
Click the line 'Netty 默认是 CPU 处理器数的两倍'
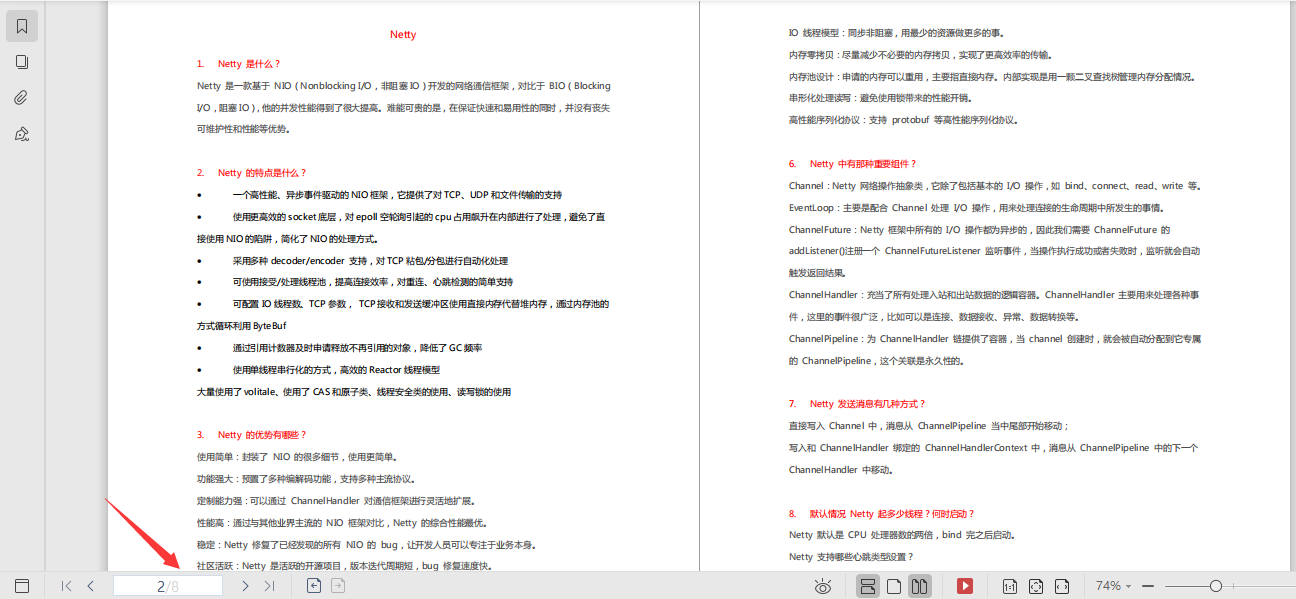pyautogui.click(x=902, y=535)
